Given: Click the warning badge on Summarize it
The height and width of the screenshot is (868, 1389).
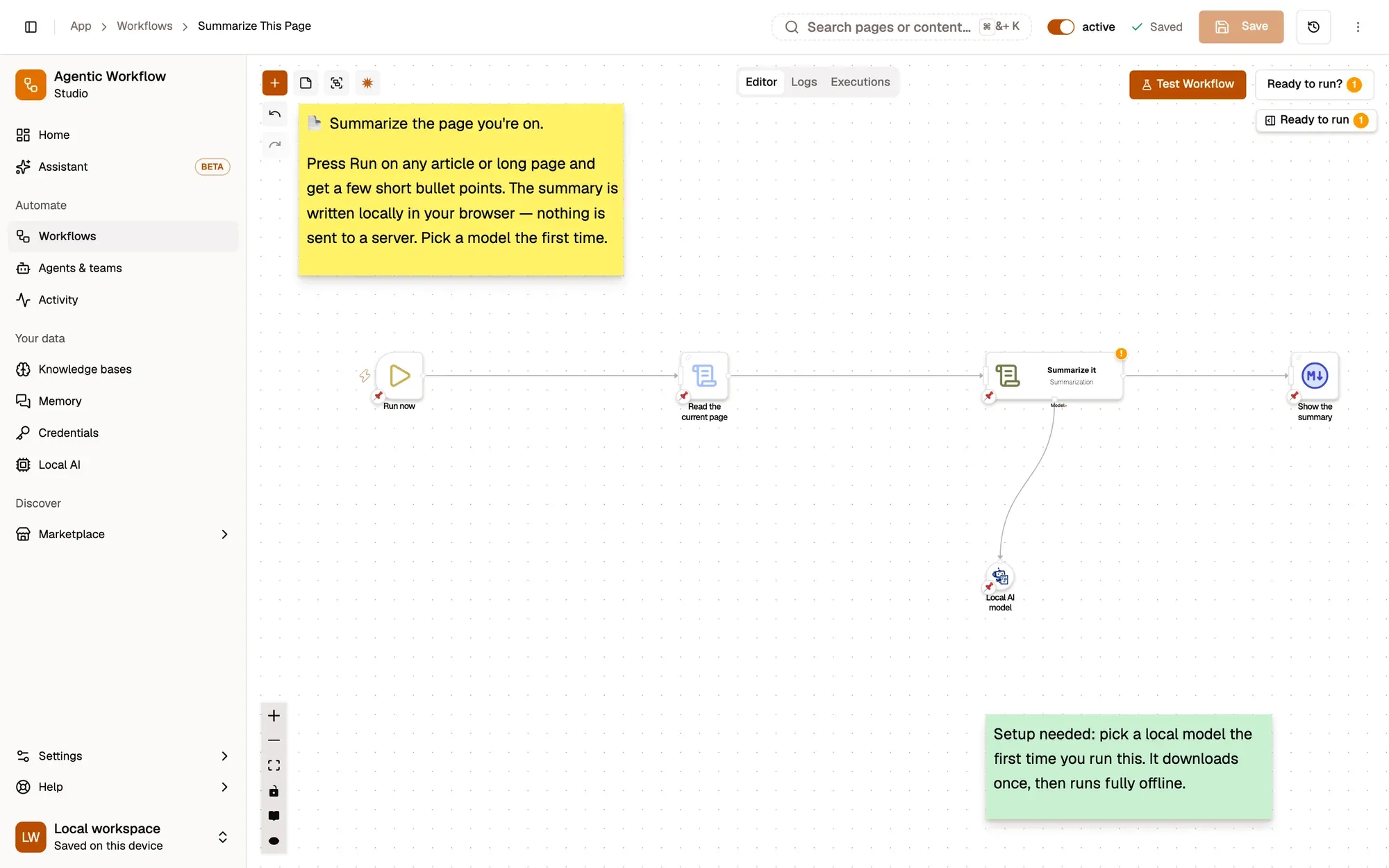Looking at the screenshot, I should point(1121,353).
